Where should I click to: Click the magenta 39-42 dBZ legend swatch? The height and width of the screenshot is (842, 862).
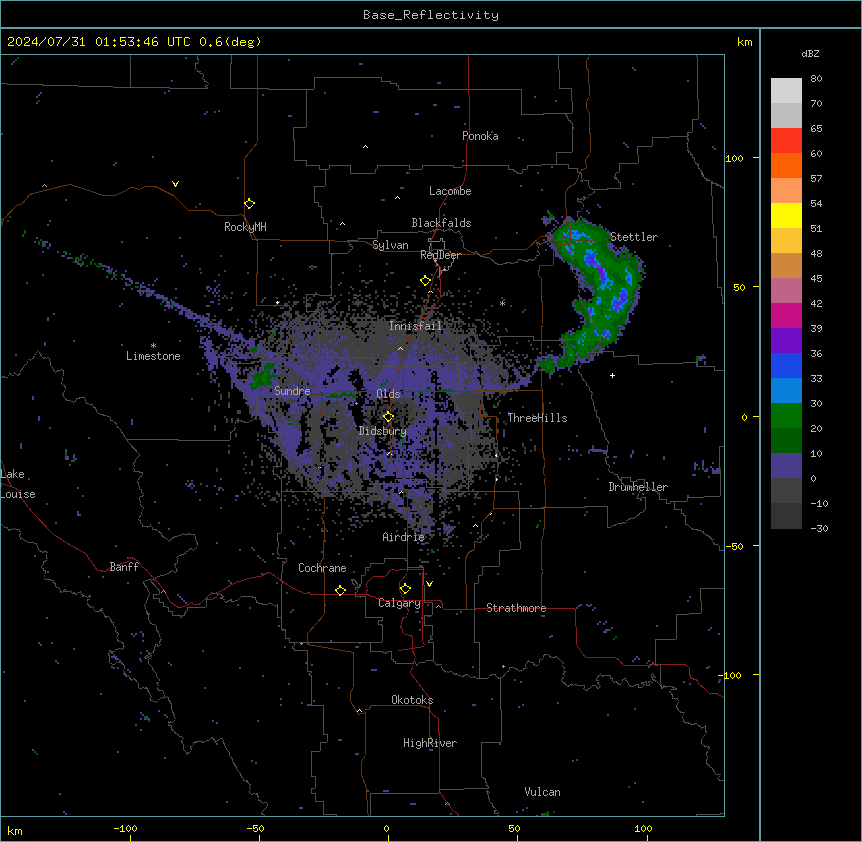786,315
